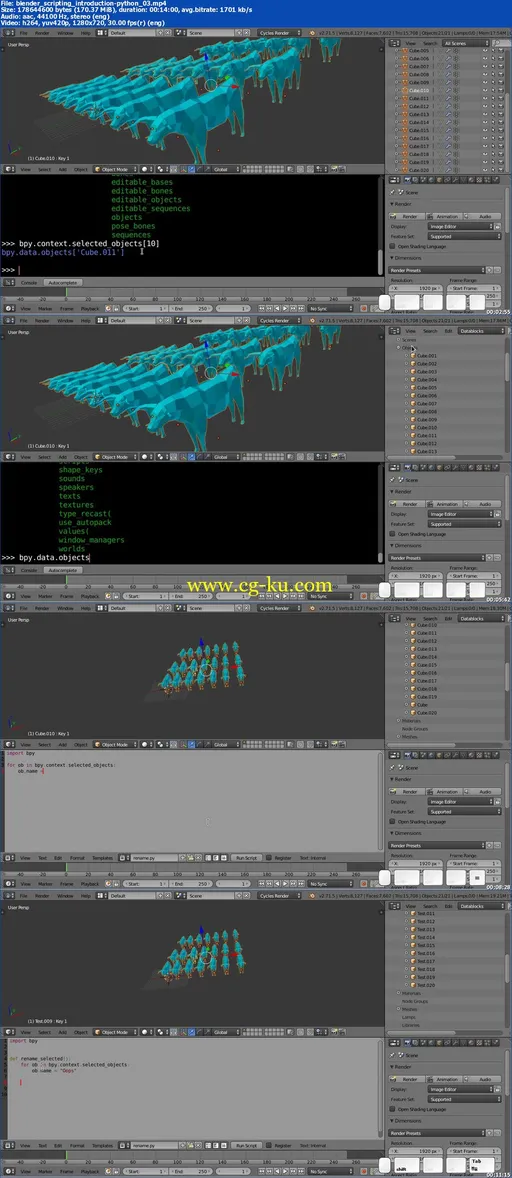This screenshot has height=1178, width=512.
Task: Click Test.019 object icon in the 00:11:15 outliner
Action: click(x=414, y=977)
